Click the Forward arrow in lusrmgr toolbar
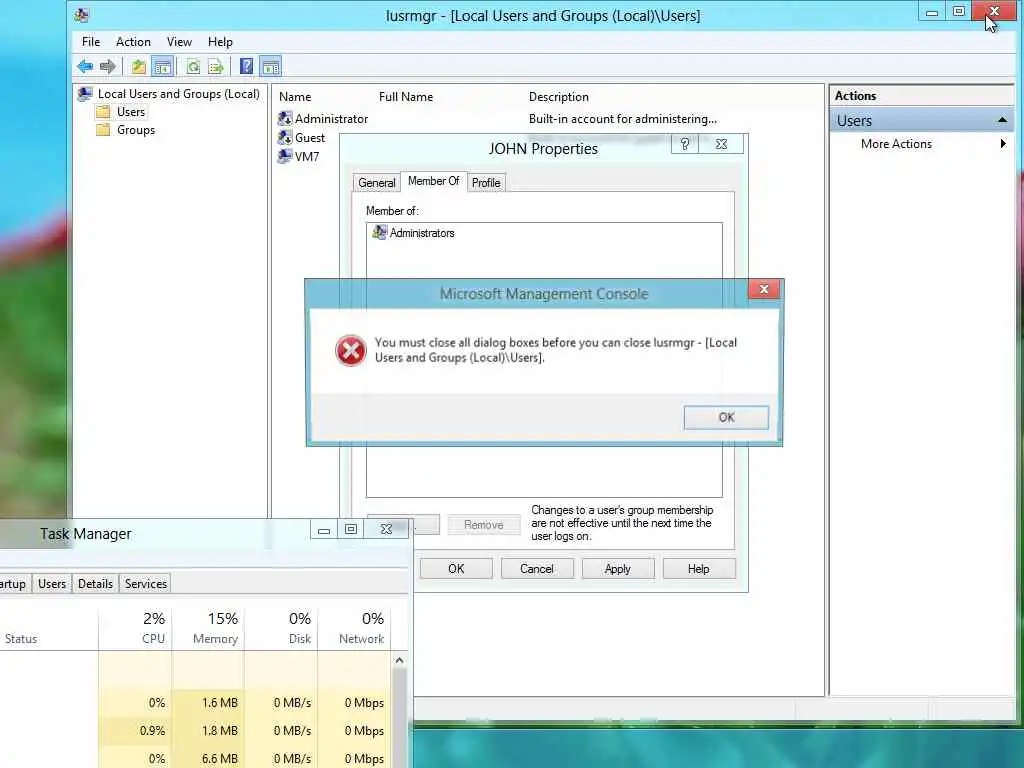Screen dimensions: 1024x768 click(x=108, y=66)
